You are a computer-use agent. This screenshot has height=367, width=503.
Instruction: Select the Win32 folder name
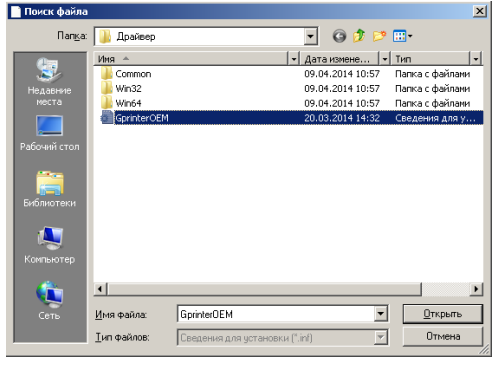[x=128, y=88]
